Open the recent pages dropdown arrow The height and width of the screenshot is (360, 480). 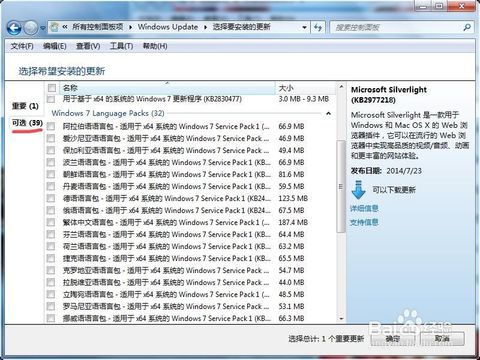pos(43,28)
